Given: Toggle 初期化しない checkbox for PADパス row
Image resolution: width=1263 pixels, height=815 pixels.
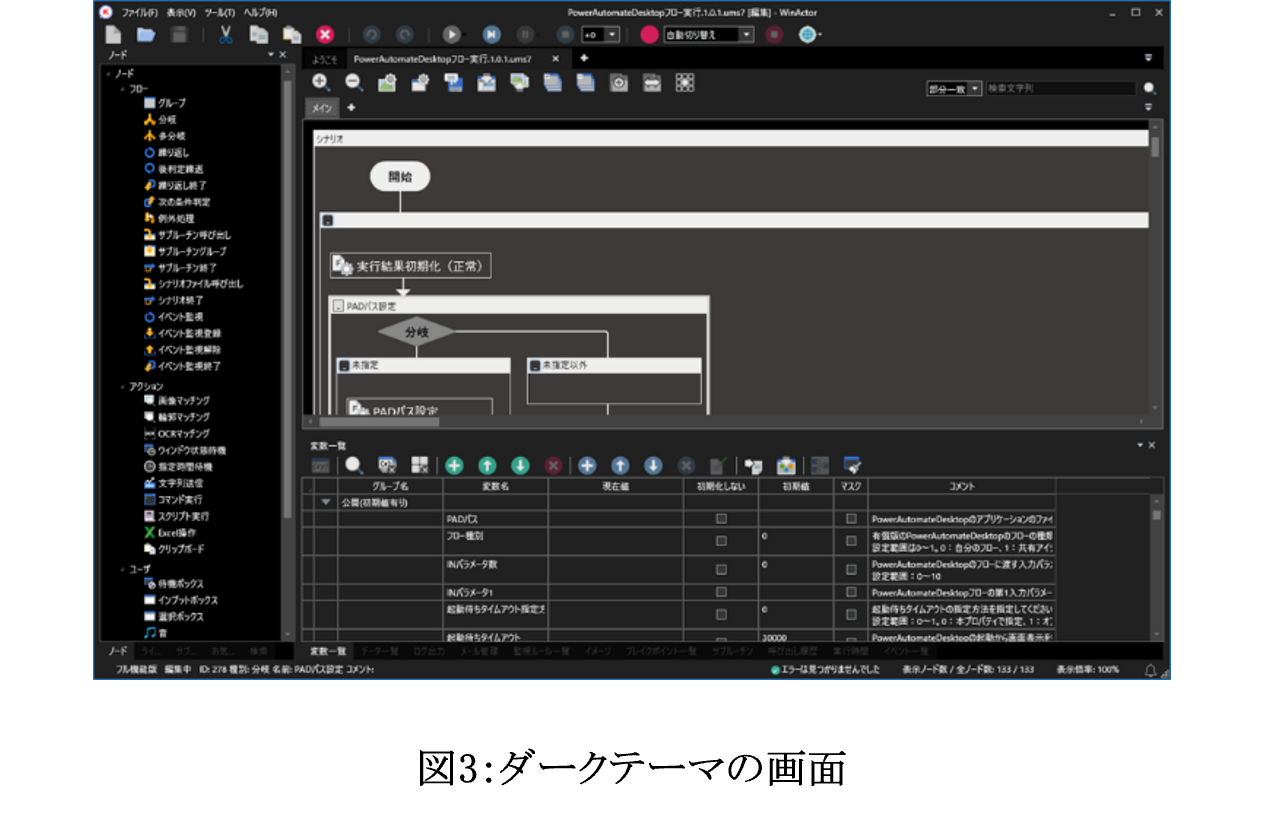Looking at the screenshot, I should (x=721, y=519).
